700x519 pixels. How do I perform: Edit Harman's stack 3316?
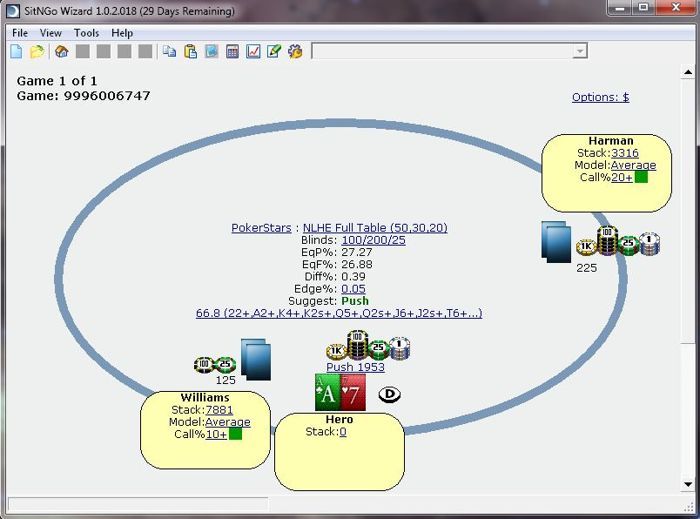pyautogui.click(x=625, y=153)
